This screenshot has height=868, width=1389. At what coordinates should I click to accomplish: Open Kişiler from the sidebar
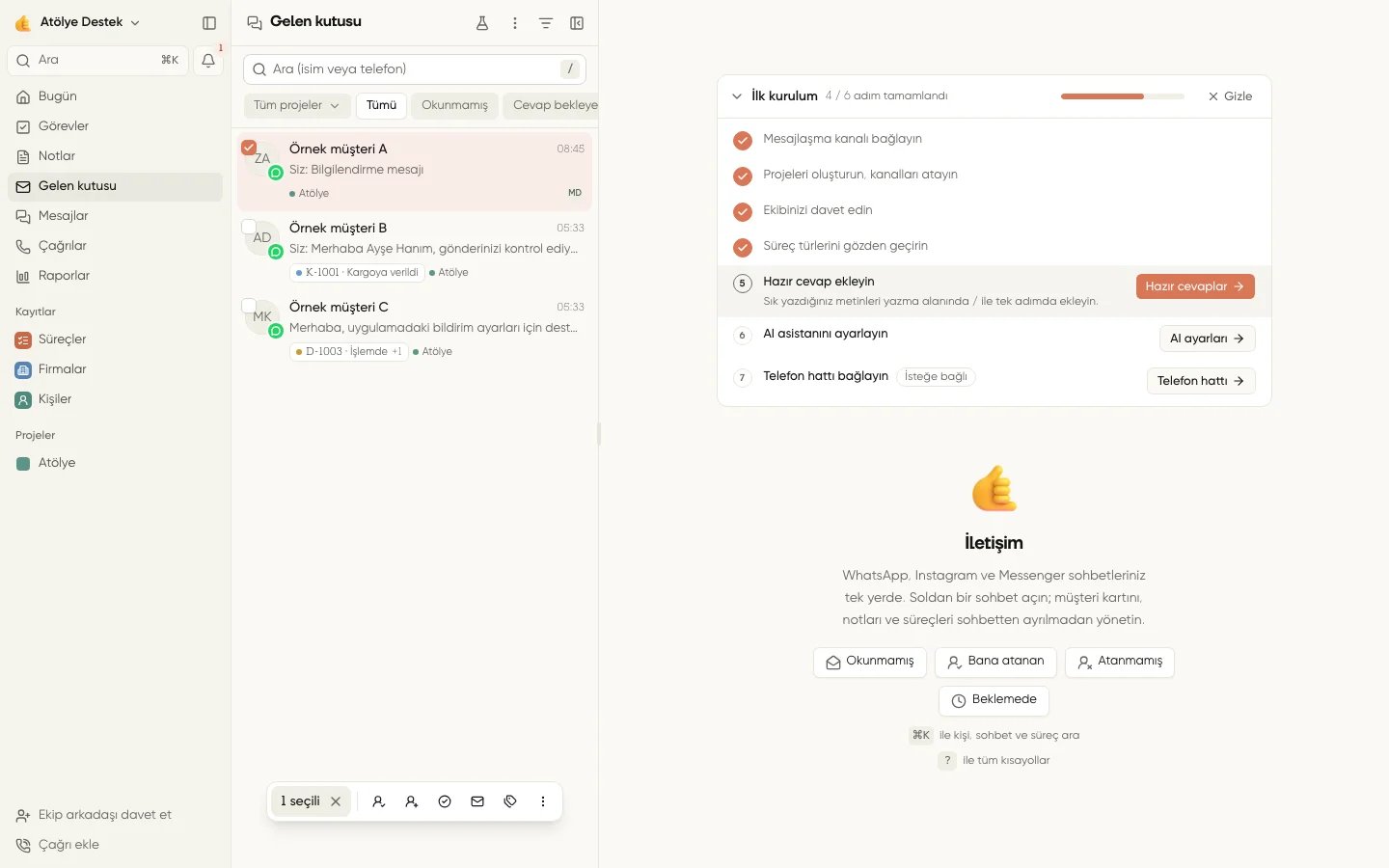(x=115, y=399)
